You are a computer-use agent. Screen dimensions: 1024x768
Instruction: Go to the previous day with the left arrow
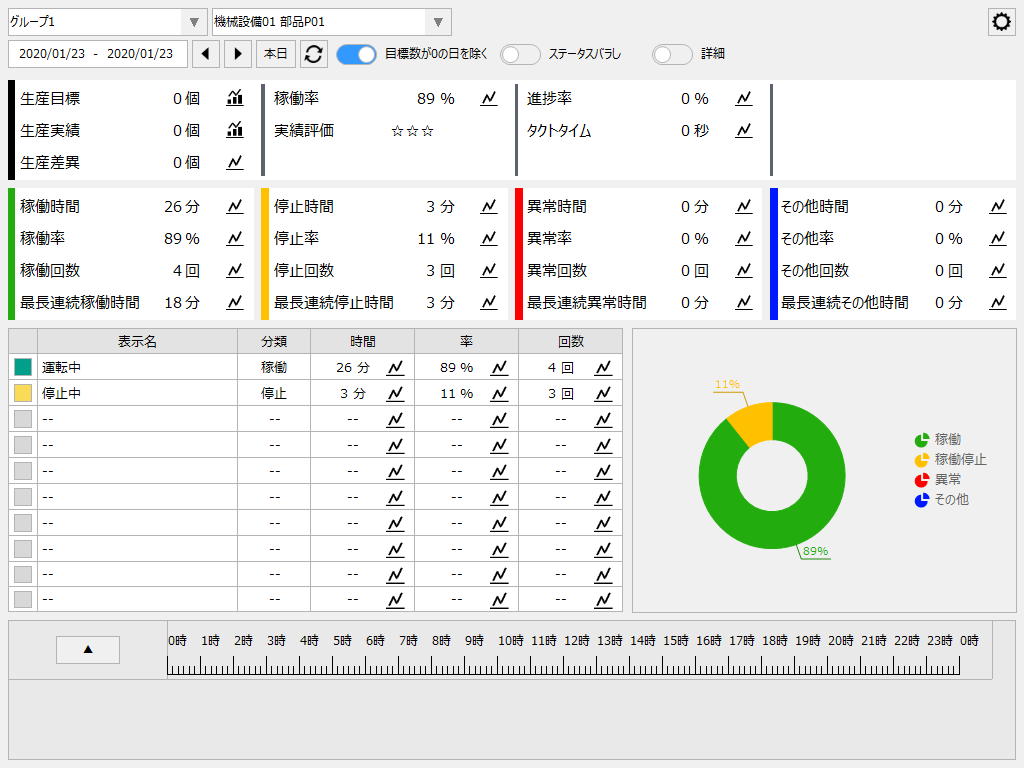pyautogui.click(x=207, y=54)
